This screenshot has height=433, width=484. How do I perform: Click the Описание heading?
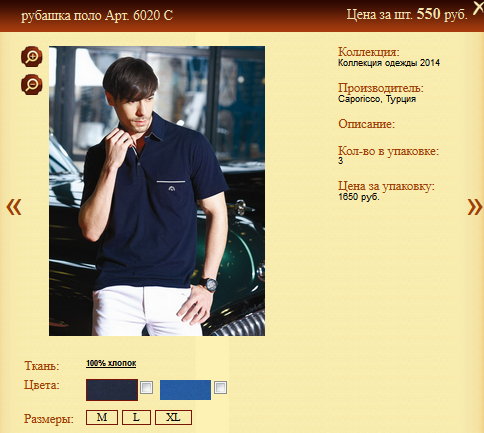point(366,124)
